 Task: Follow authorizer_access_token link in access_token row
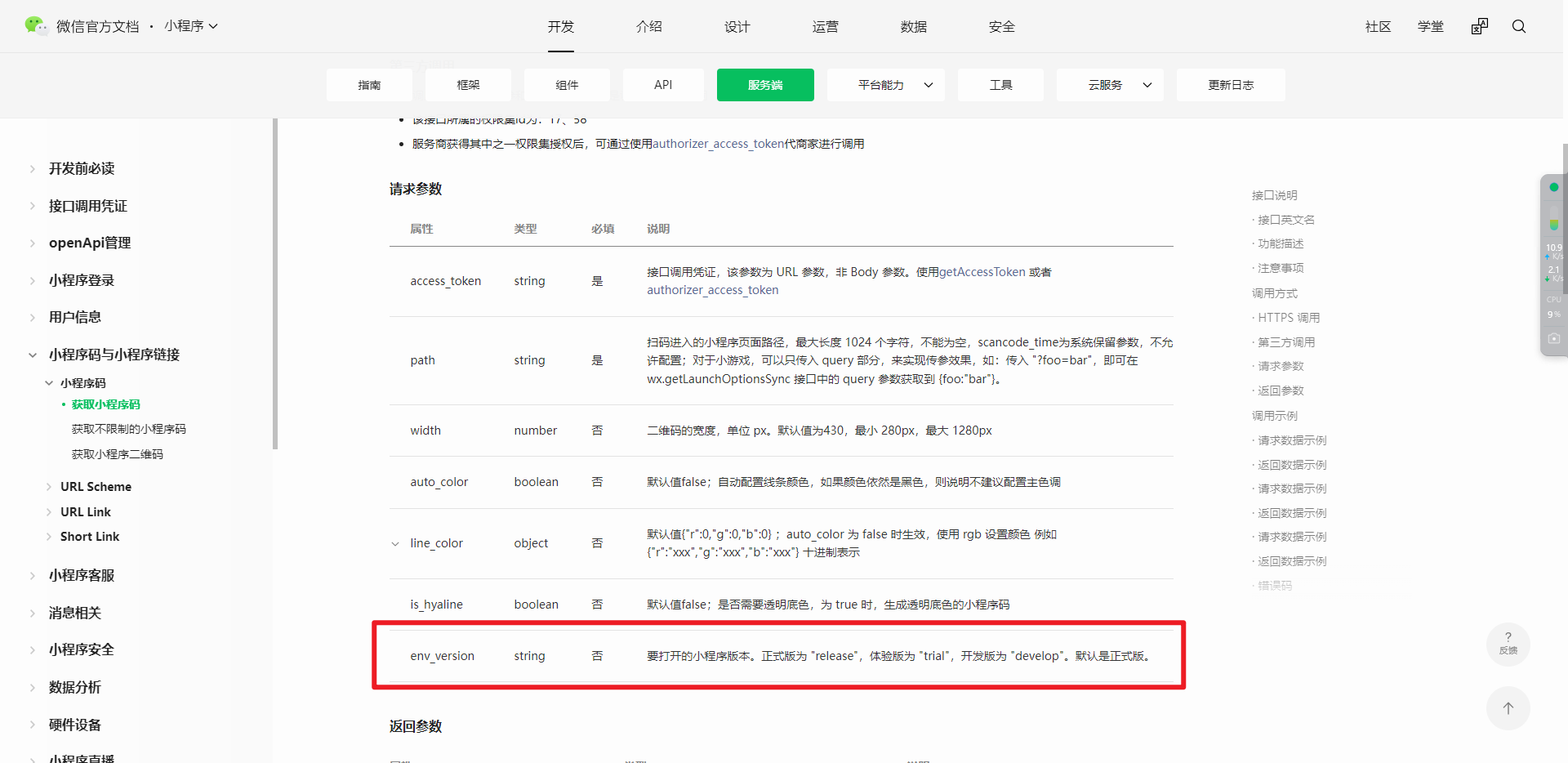713,290
